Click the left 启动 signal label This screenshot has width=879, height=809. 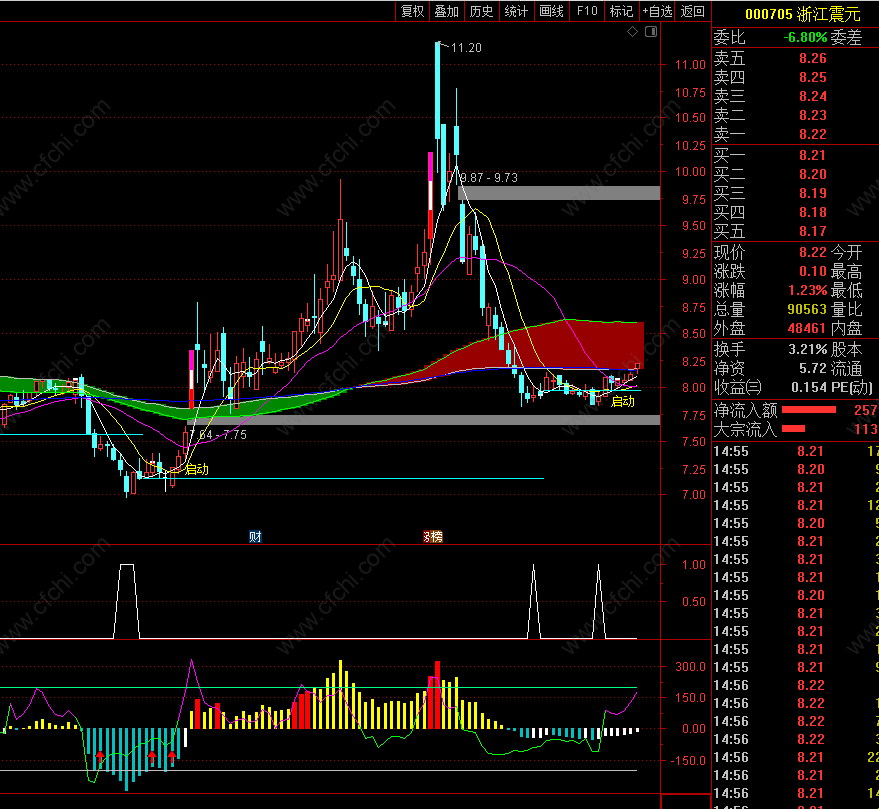click(197, 470)
